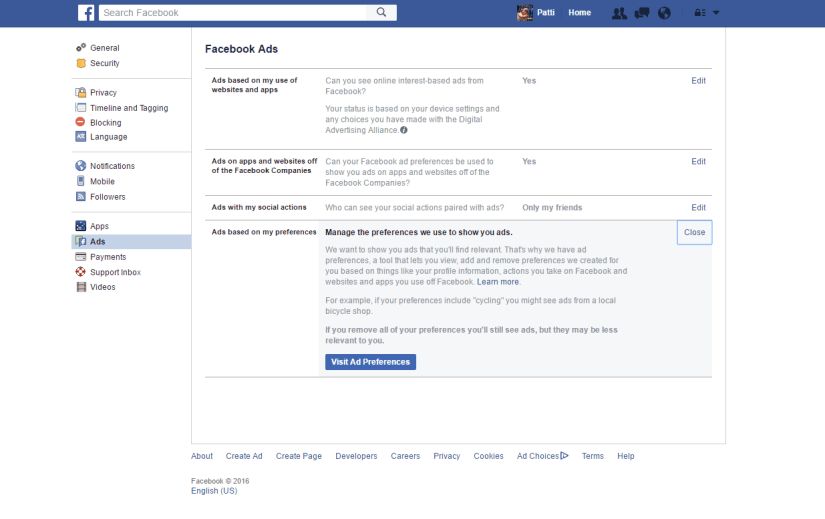This screenshot has height=519, width=825.
Task: Edit Ads on apps off Facebook Companies
Action: pos(698,162)
